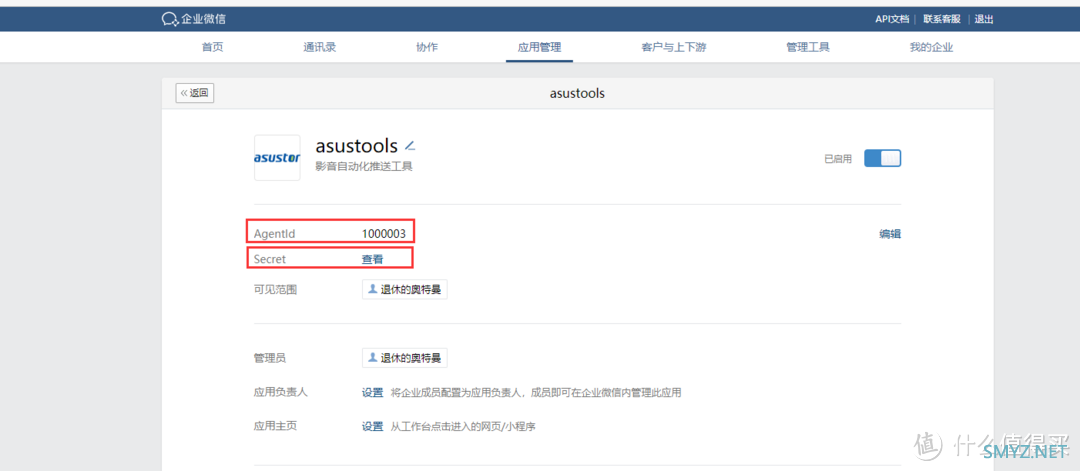The image size is (1080, 471).
Task: Switch to the 通讯录 tab
Action: pos(320,48)
